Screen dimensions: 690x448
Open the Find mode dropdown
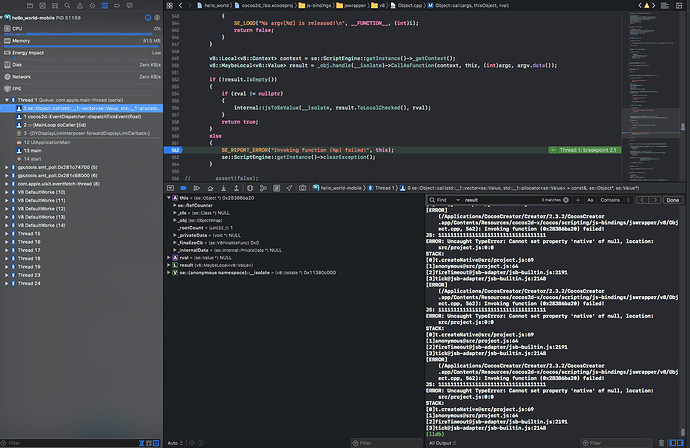point(448,200)
